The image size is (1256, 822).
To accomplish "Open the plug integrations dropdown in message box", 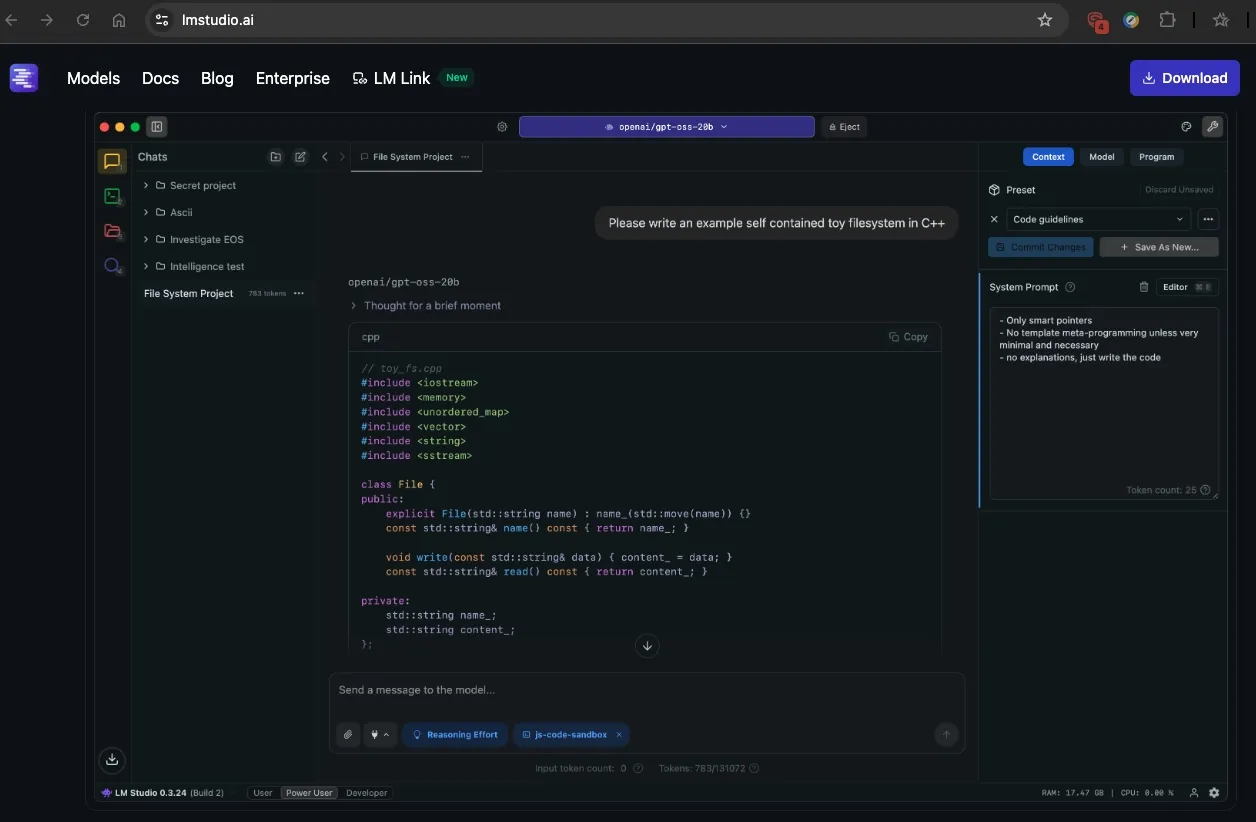I will tap(380, 735).
